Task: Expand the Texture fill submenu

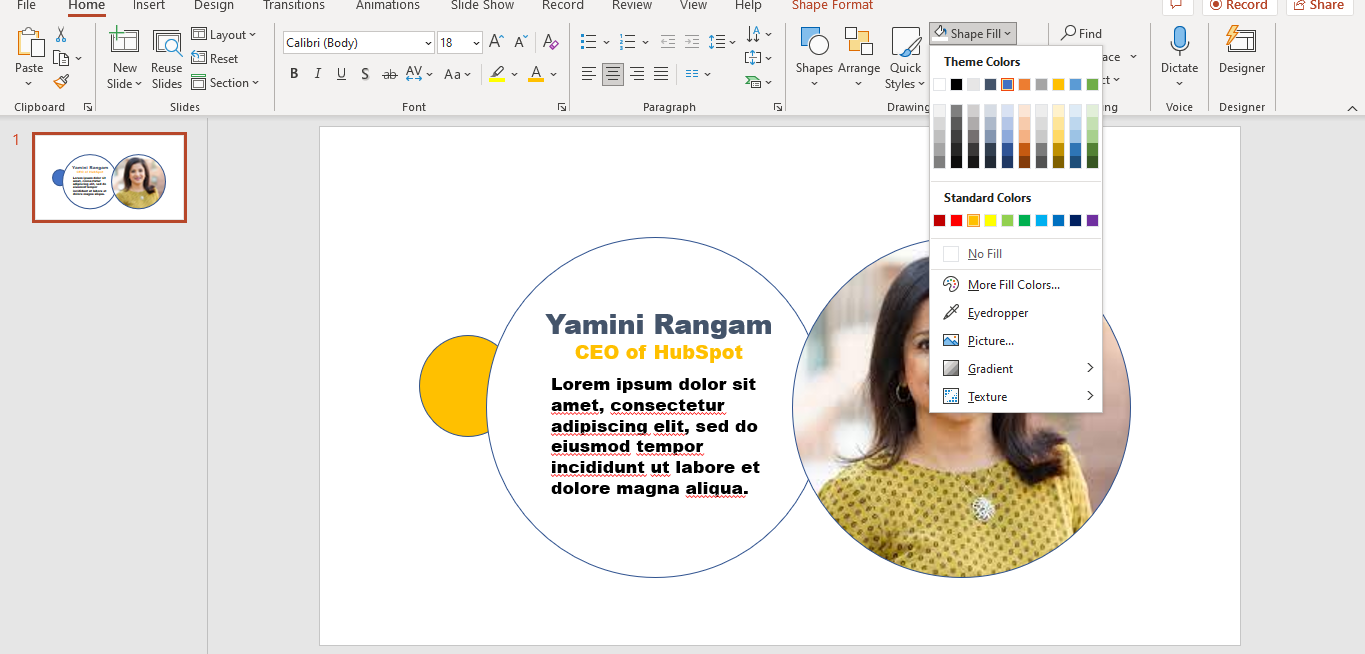Action: pos(986,396)
